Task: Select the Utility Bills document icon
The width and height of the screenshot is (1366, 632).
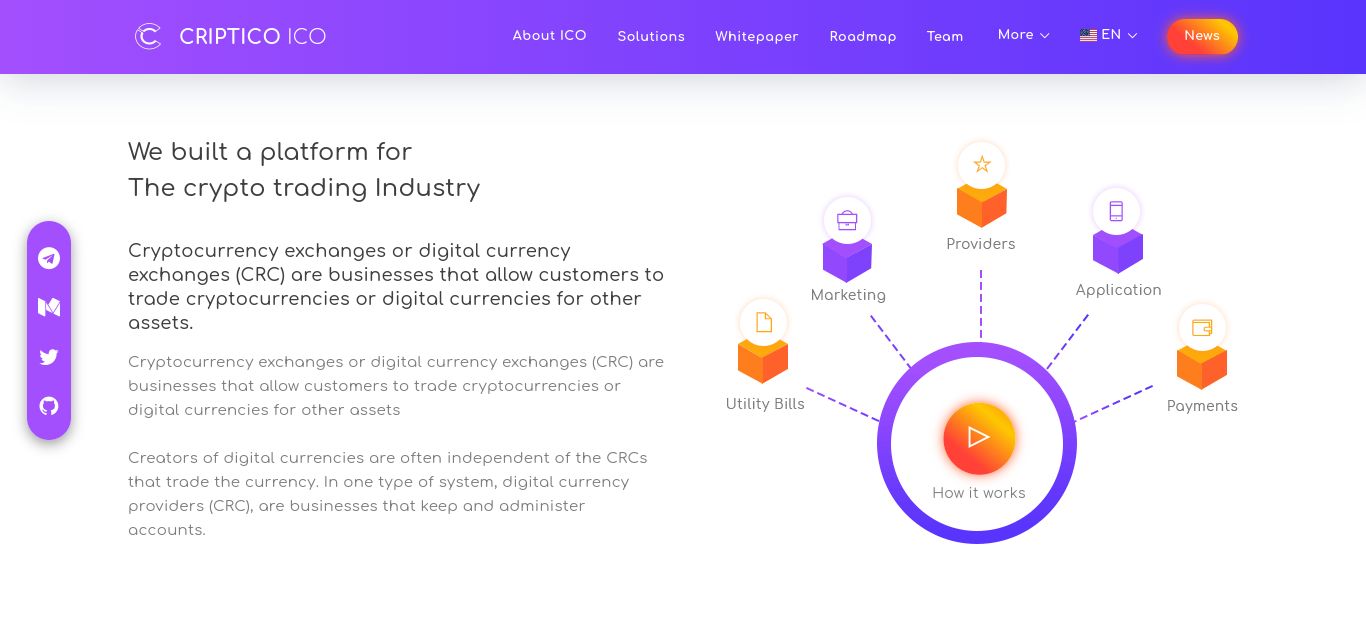Action: click(x=764, y=322)
